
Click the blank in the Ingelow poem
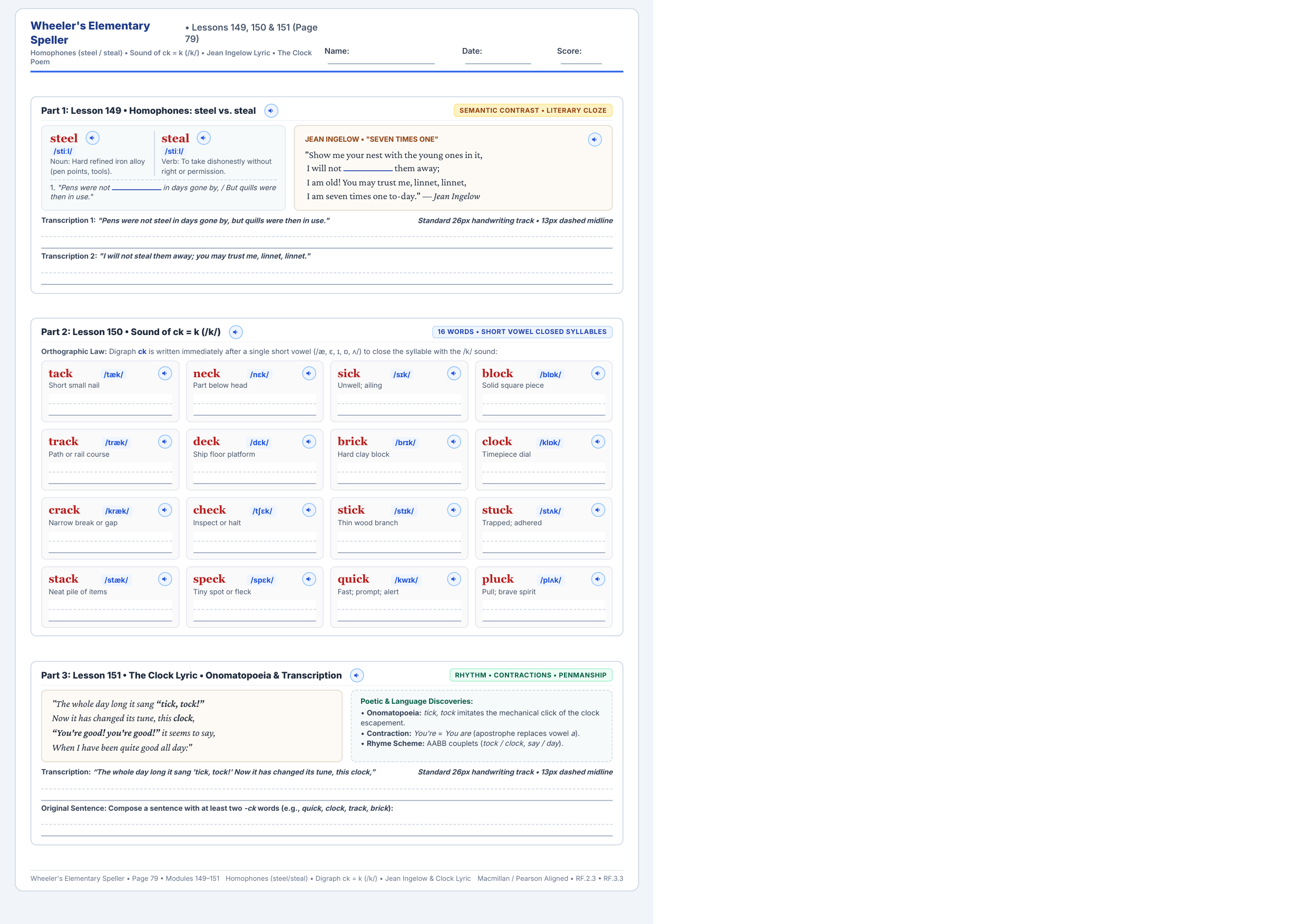tap(368, 169)
